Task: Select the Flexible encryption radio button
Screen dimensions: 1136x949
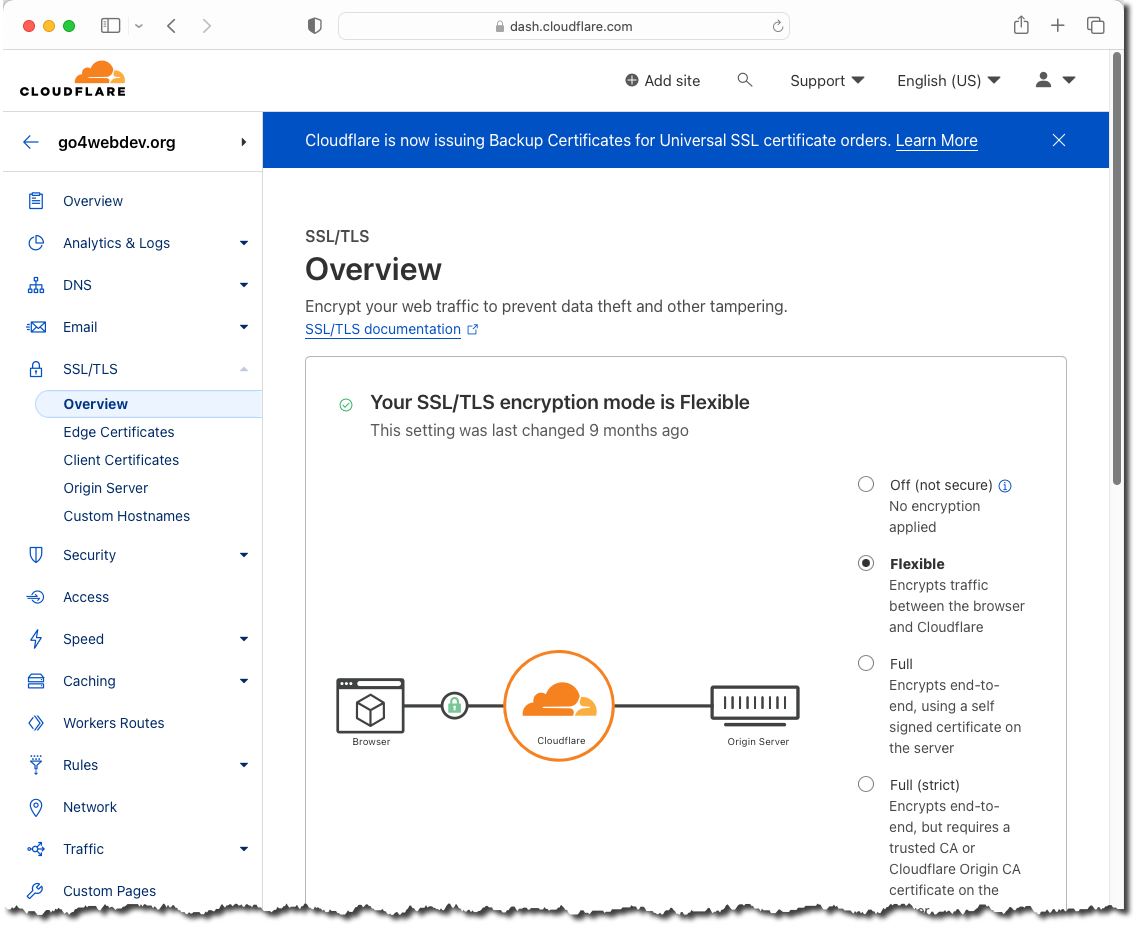Action: pyautogui.click(x=866, y=563)
